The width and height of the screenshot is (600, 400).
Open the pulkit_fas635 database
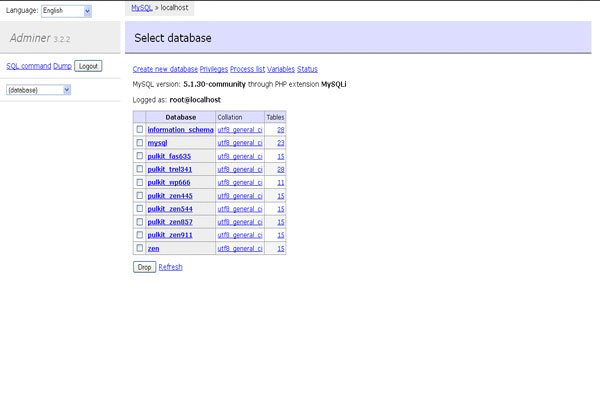point(169,156)
